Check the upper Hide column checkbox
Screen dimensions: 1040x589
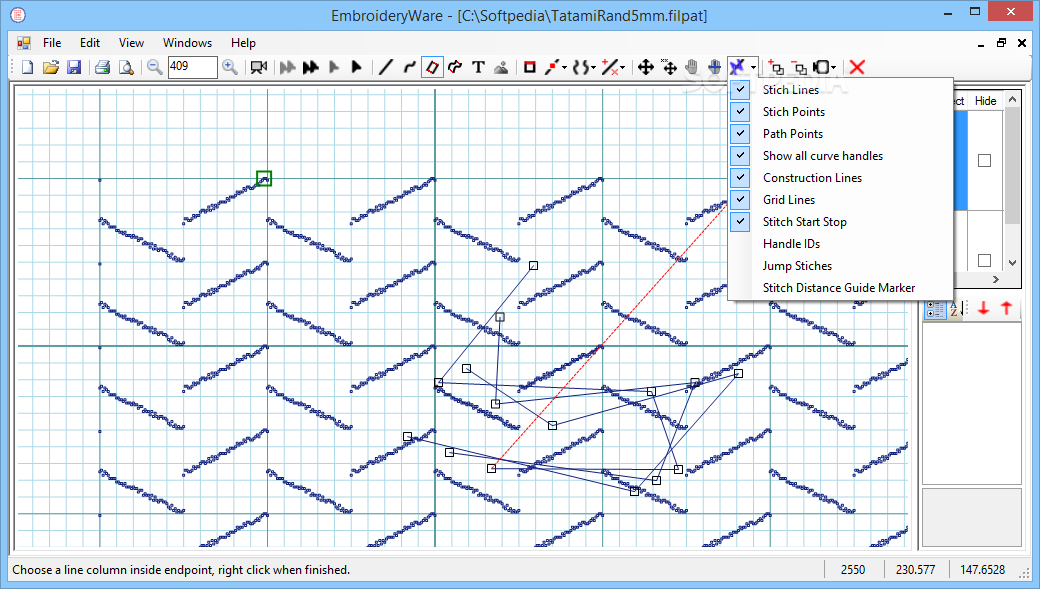pyautogui.click(x=984, y=161)
